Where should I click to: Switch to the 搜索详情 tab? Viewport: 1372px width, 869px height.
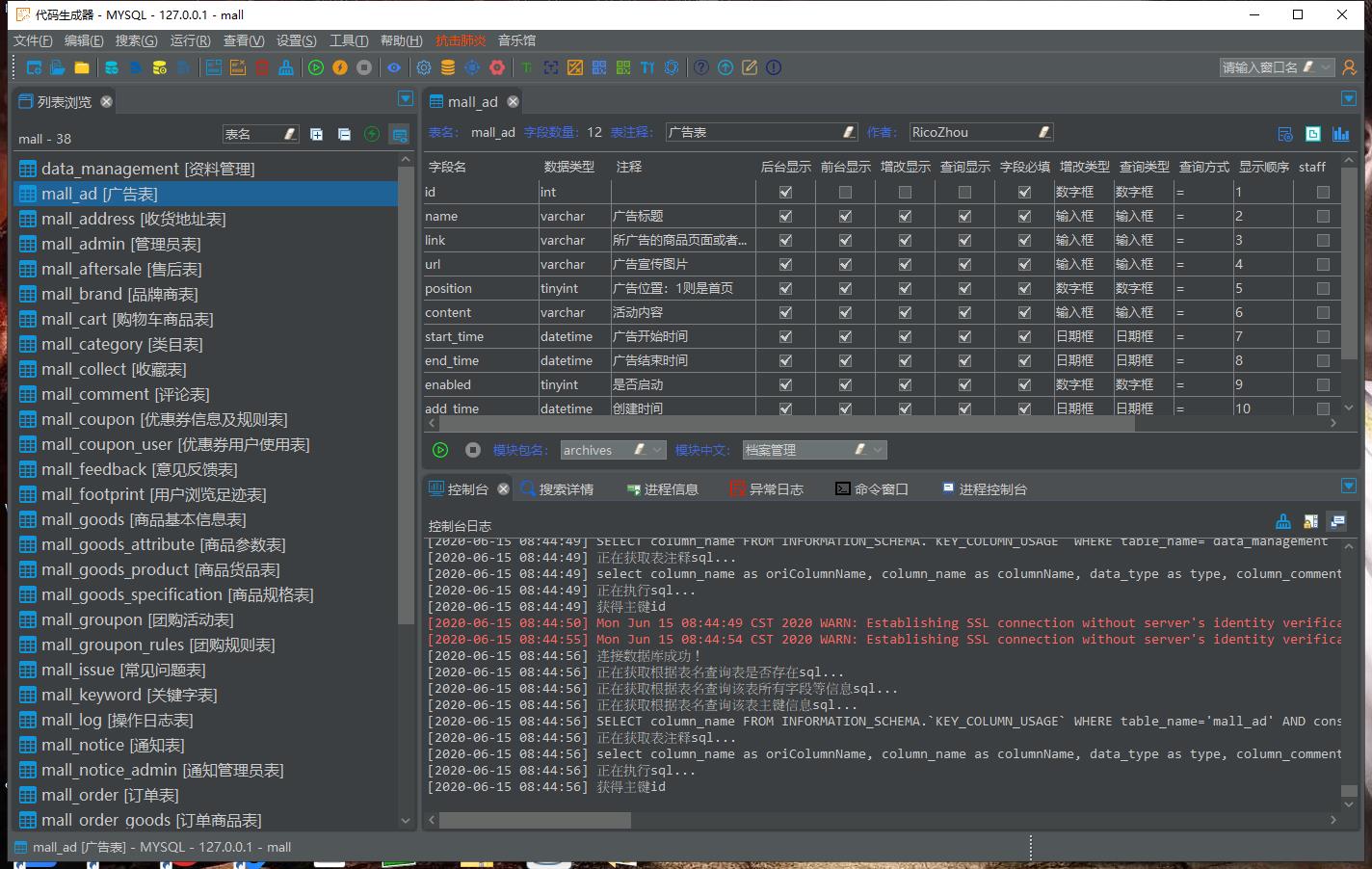coord(558,489)
